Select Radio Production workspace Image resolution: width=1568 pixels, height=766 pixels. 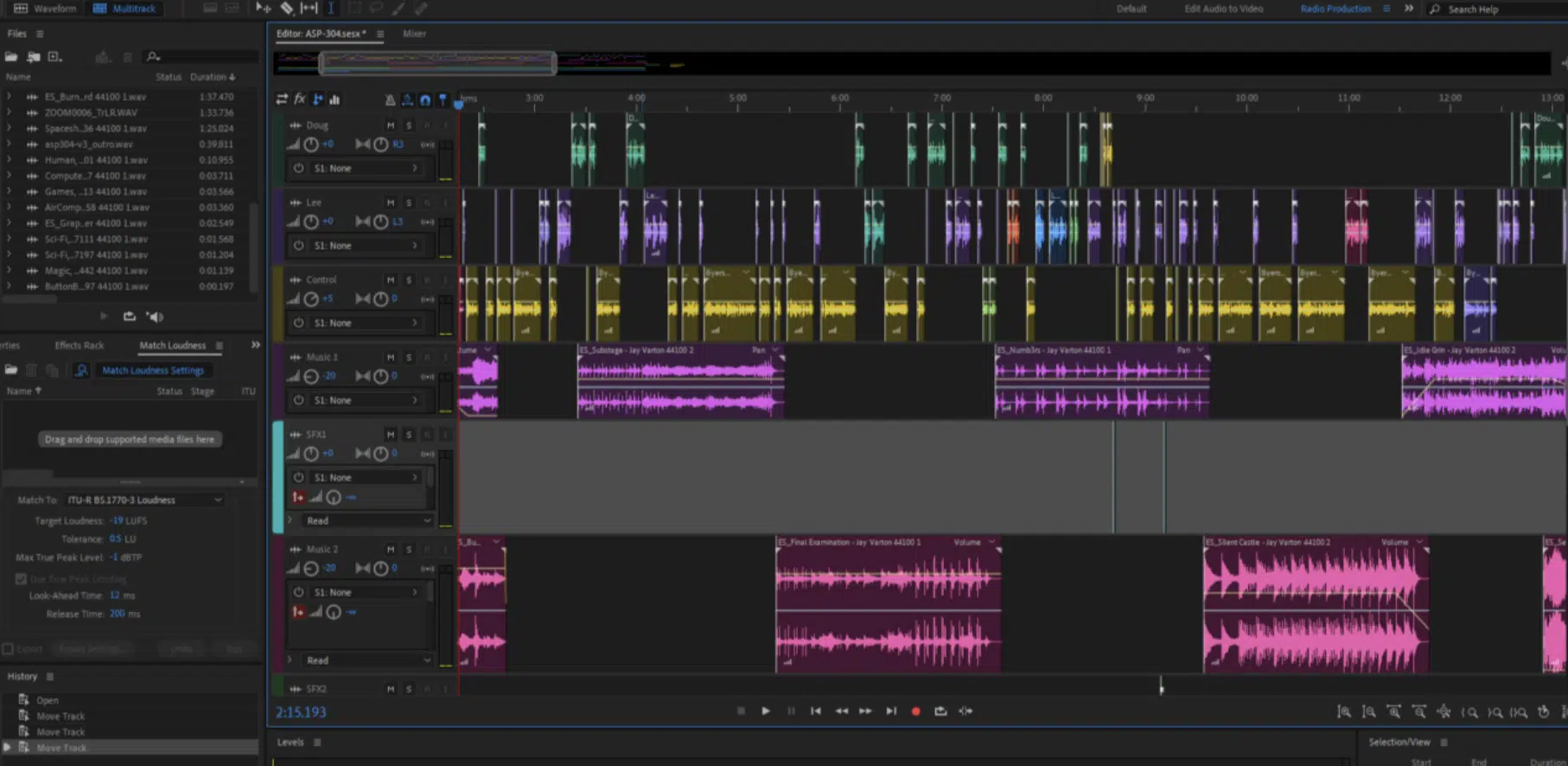(x=1335, y=9)
